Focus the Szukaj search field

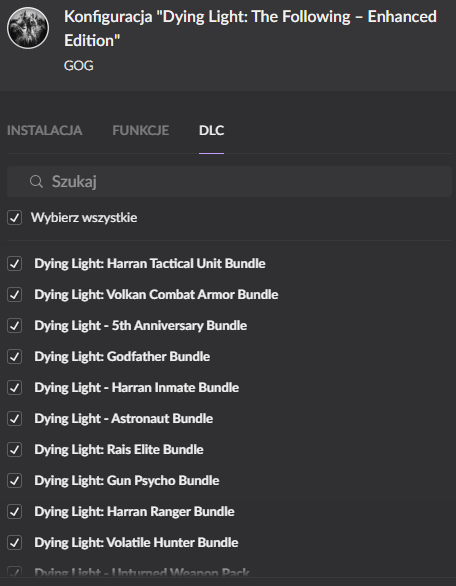(x=229, y=182)
